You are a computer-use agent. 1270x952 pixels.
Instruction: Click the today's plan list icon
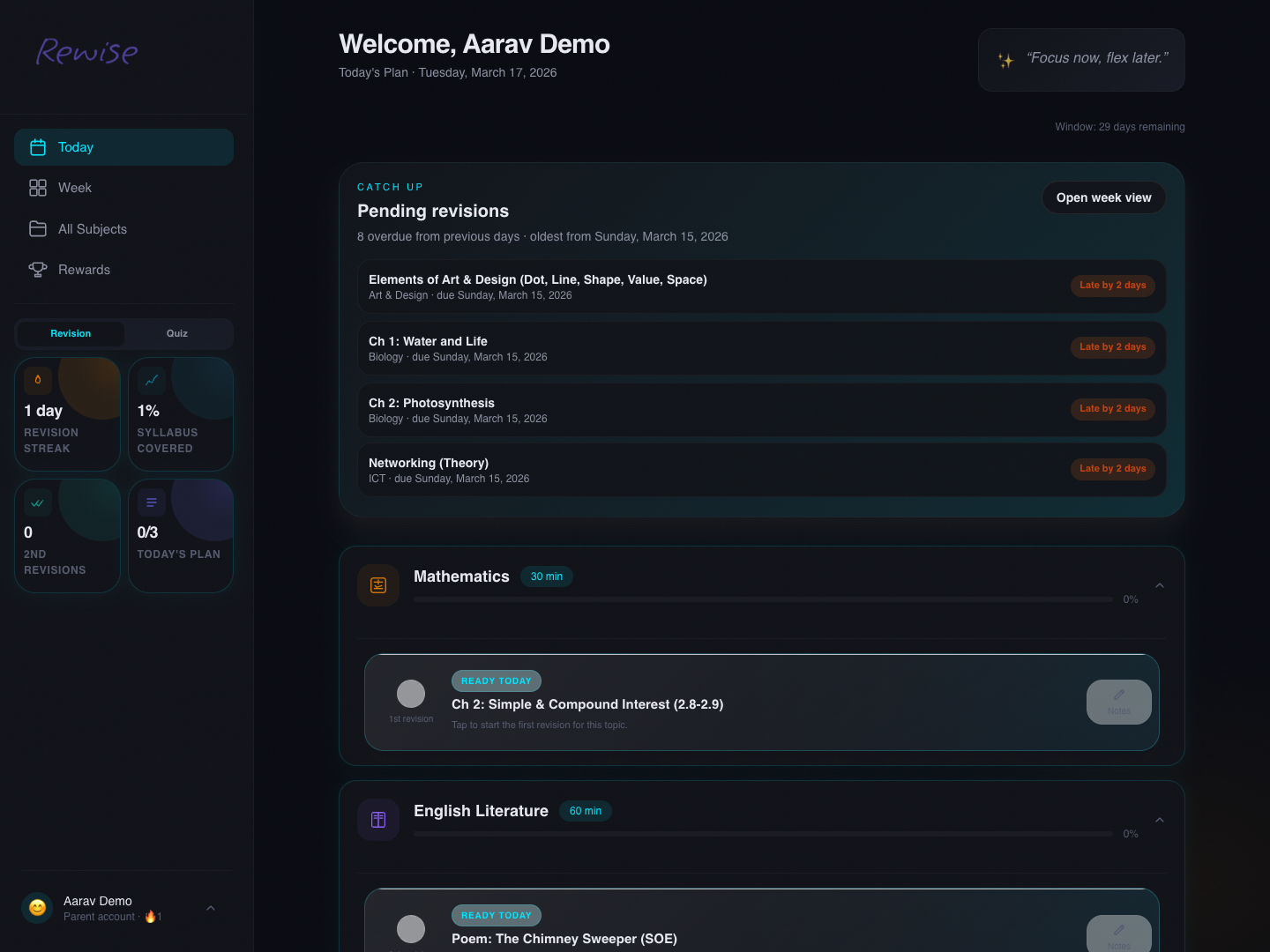coord(152,502)
